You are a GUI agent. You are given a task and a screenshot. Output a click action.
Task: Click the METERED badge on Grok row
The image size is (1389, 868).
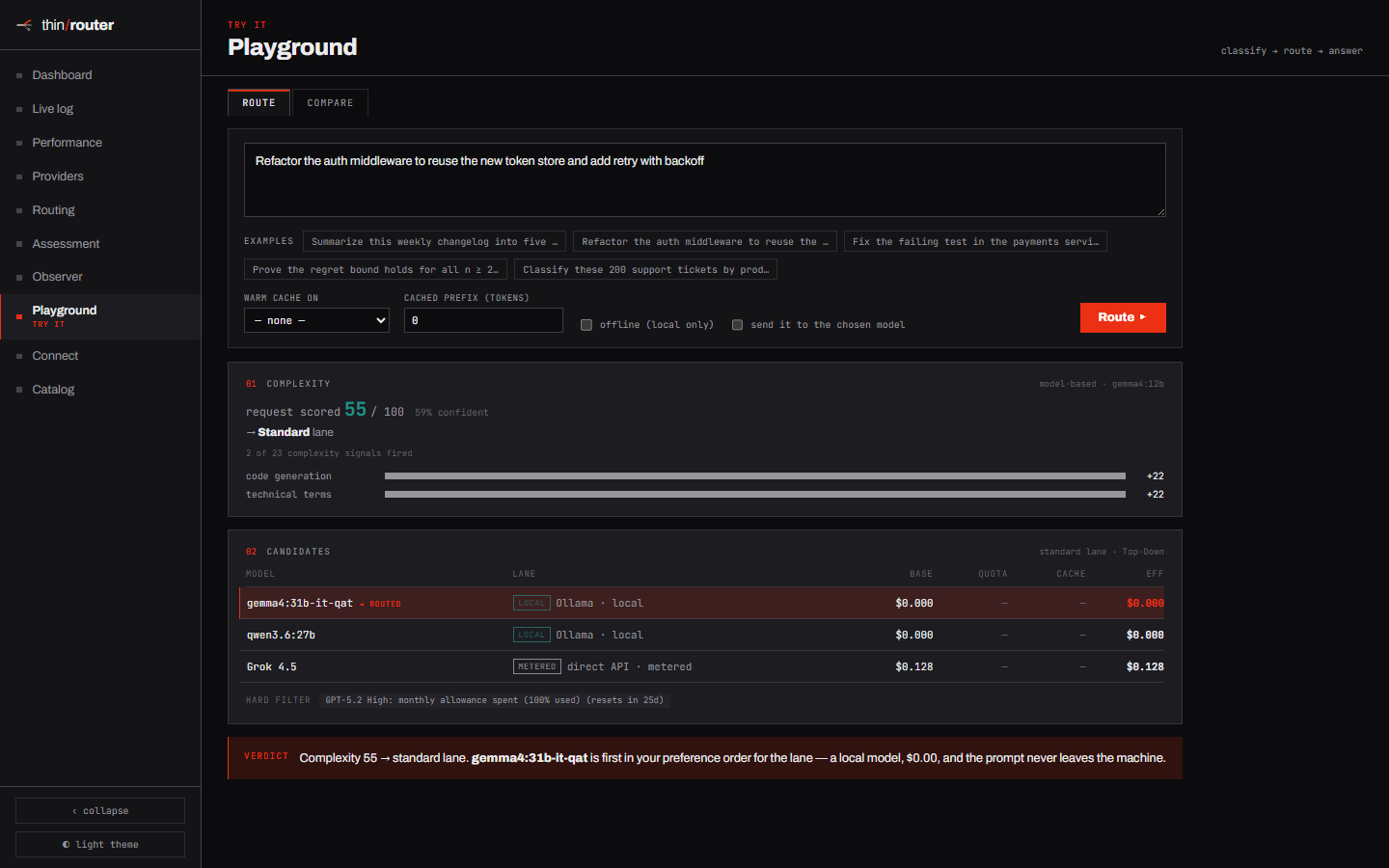tap(537, 666)
